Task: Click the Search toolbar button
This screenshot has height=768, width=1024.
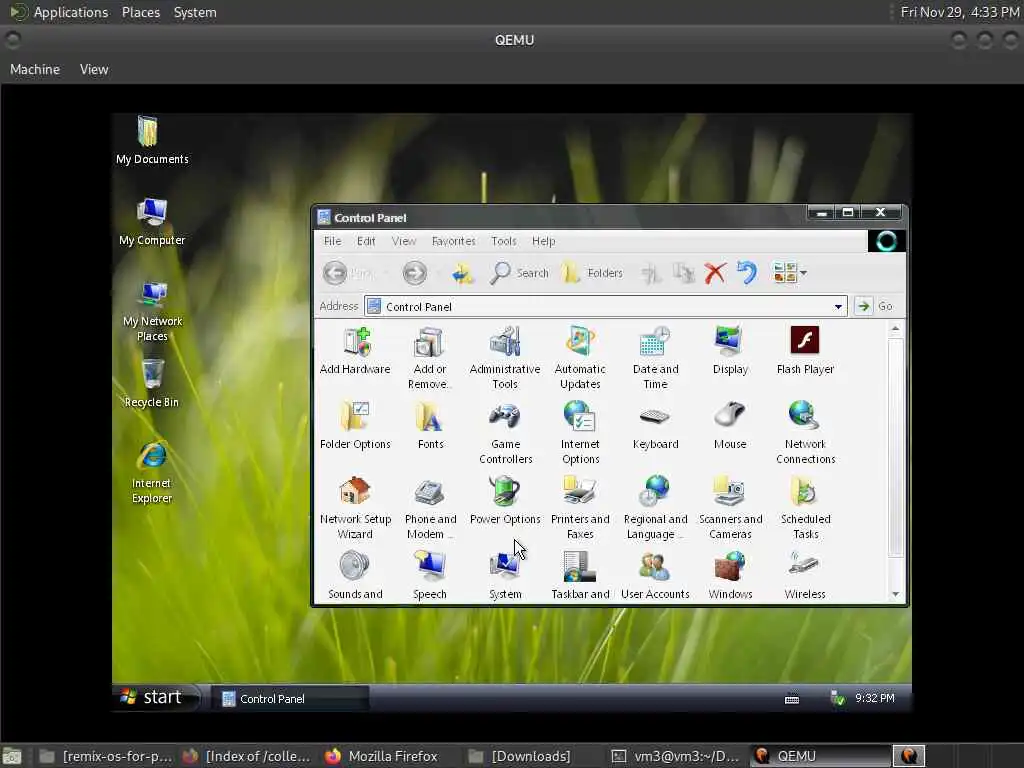Action: [x=519, y=273]
